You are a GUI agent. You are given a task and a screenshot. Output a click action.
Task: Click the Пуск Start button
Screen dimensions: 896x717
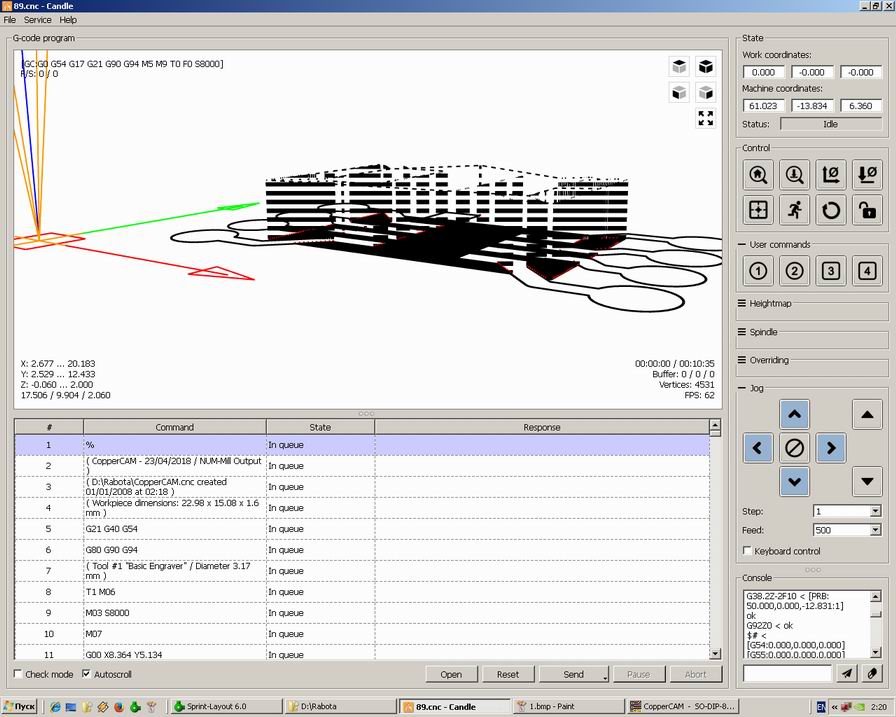pos(19,707)
